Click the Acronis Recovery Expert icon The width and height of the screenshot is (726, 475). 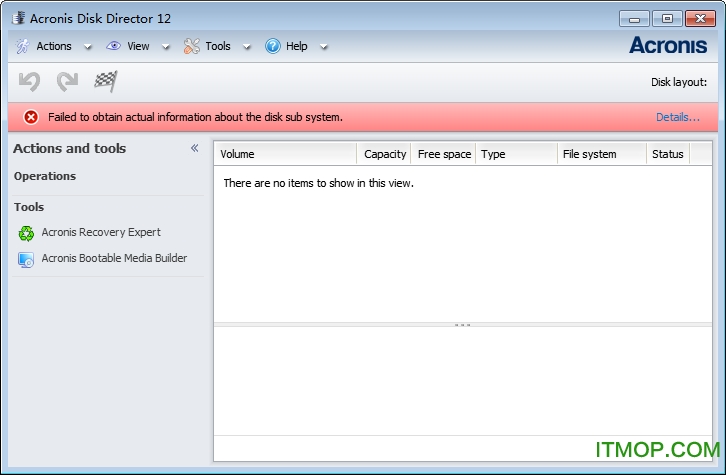[26, 233]
